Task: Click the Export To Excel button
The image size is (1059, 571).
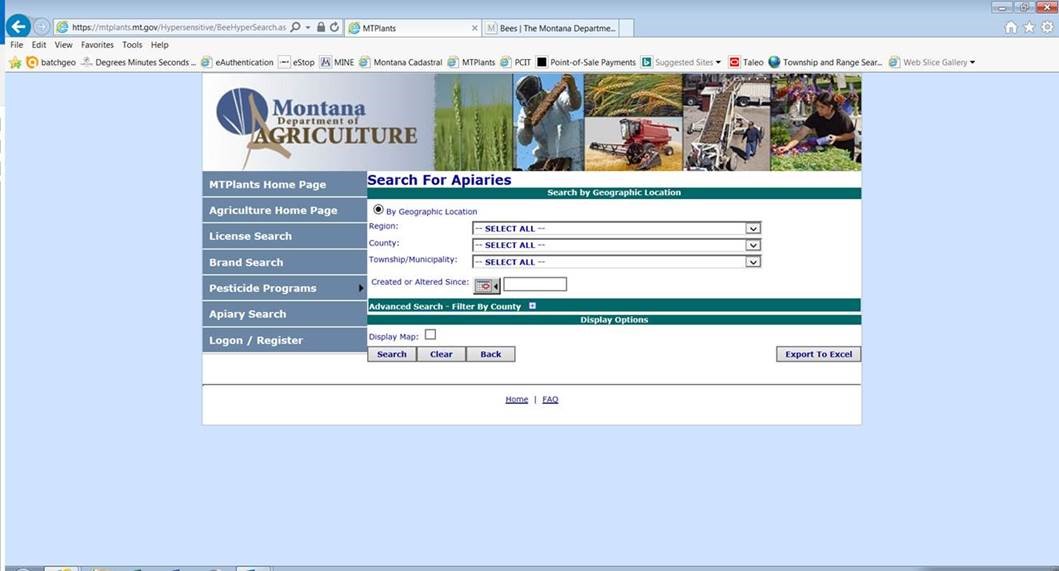Action: pyautogui.click(x=818, y=354)
